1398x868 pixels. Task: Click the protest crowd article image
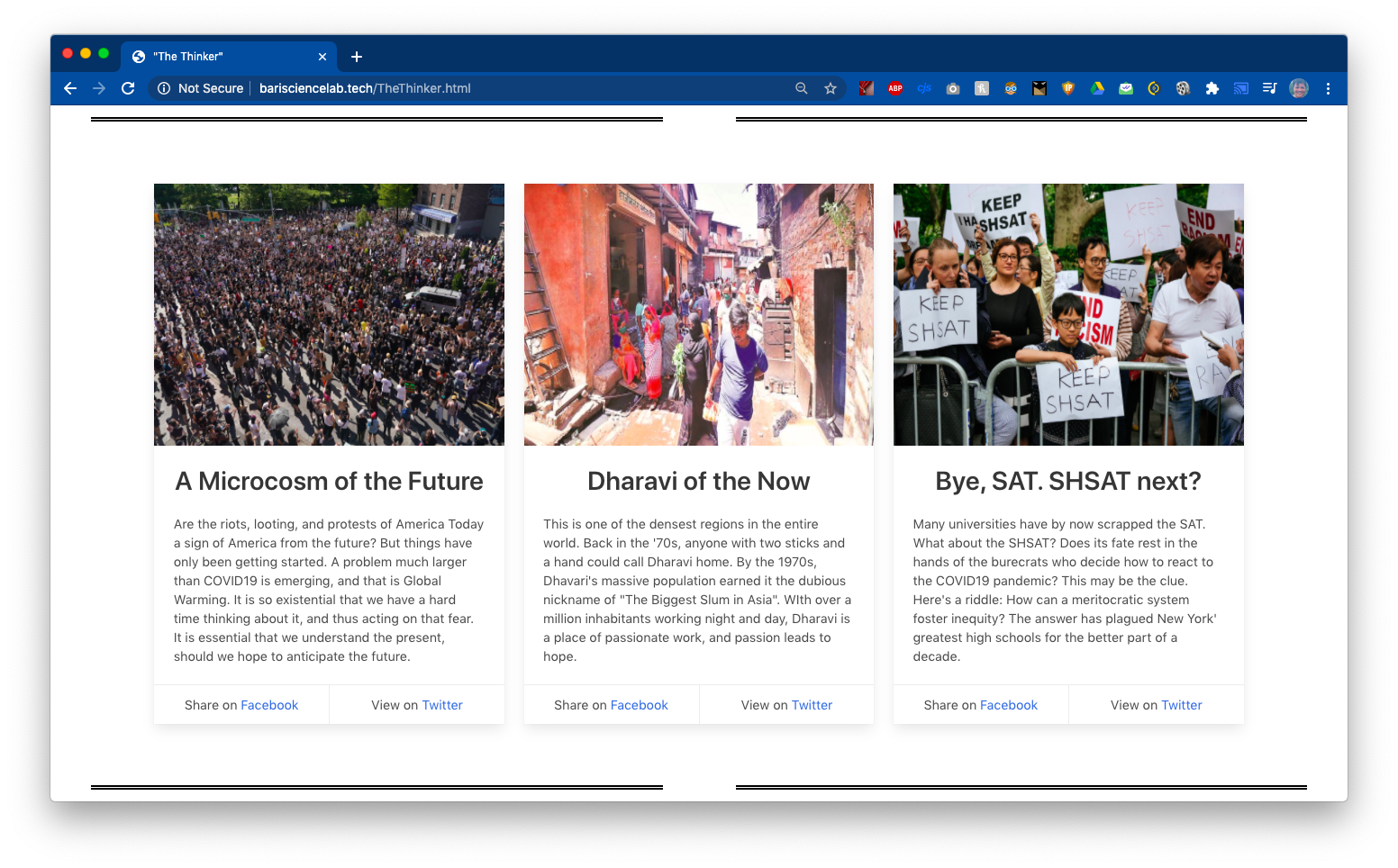pyautogui.click(x=329, y=314)
